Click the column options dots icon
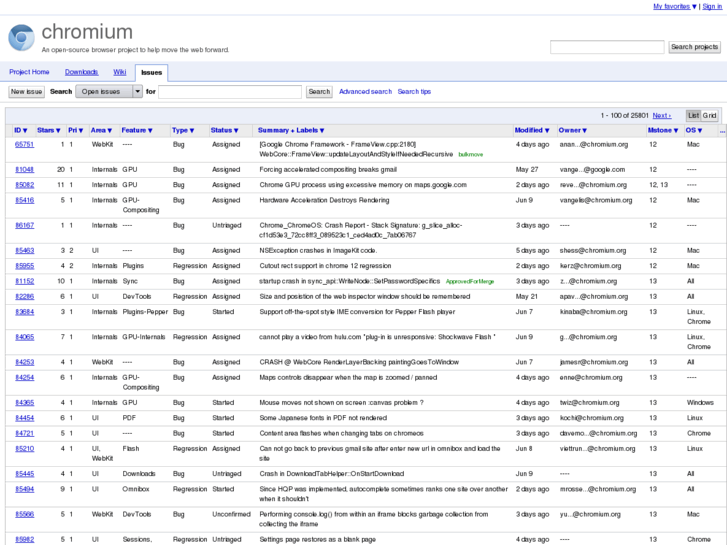This screenshot has height=545, width=727. click(722, 132)
